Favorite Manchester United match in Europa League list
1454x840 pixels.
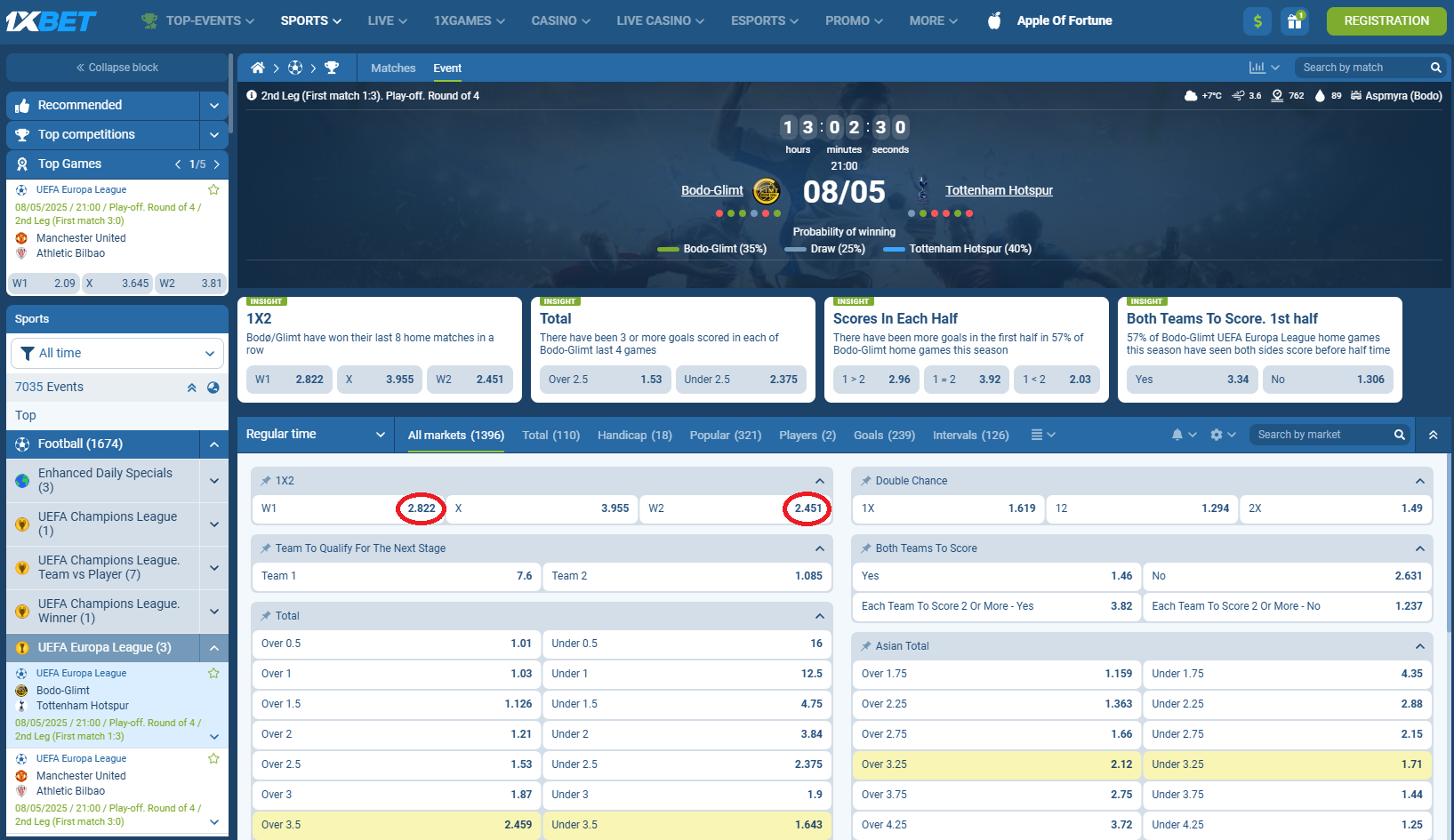[x=213, y=758]
